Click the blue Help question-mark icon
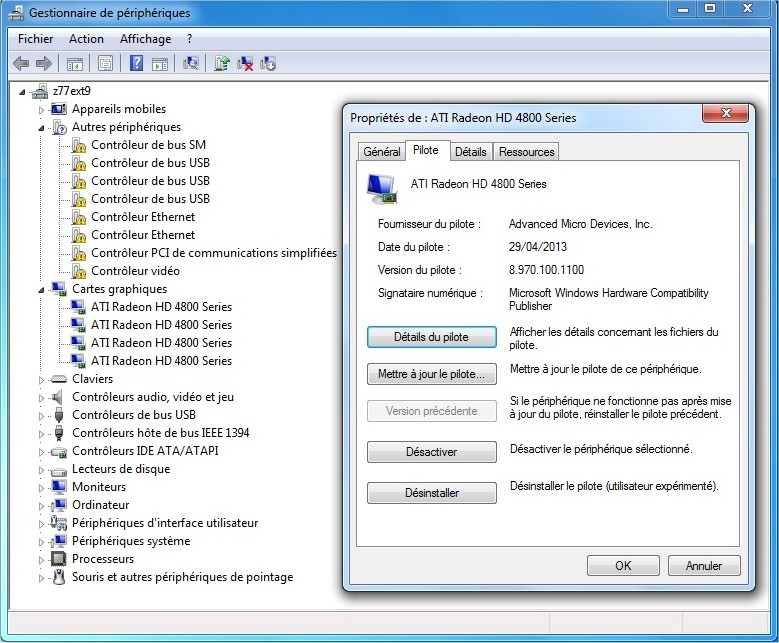Image resolution: width=779 pixels, height=643 pixels. tap(136, 64)
